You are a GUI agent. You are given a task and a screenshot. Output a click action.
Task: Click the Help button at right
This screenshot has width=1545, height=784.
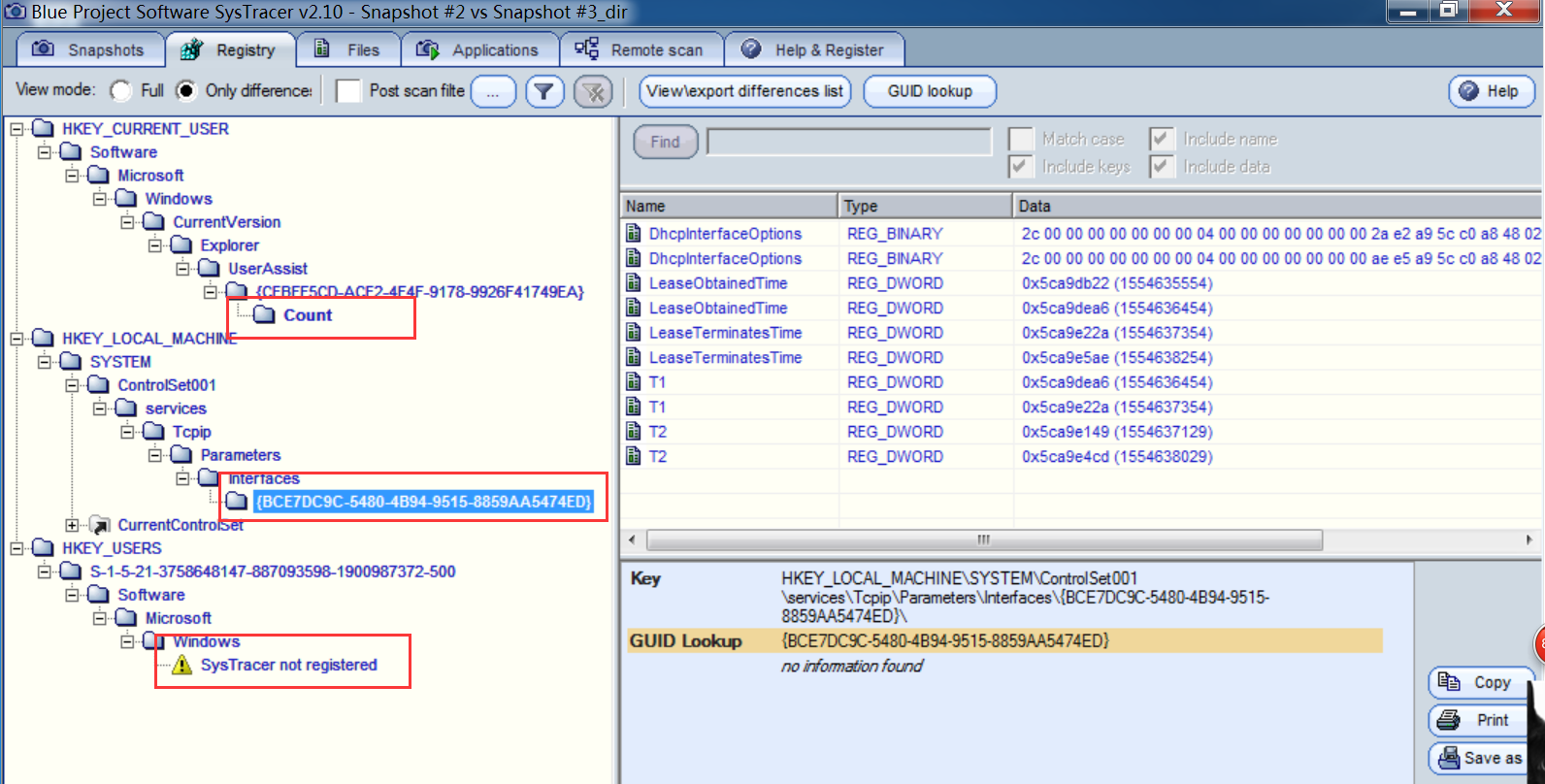1492,91
